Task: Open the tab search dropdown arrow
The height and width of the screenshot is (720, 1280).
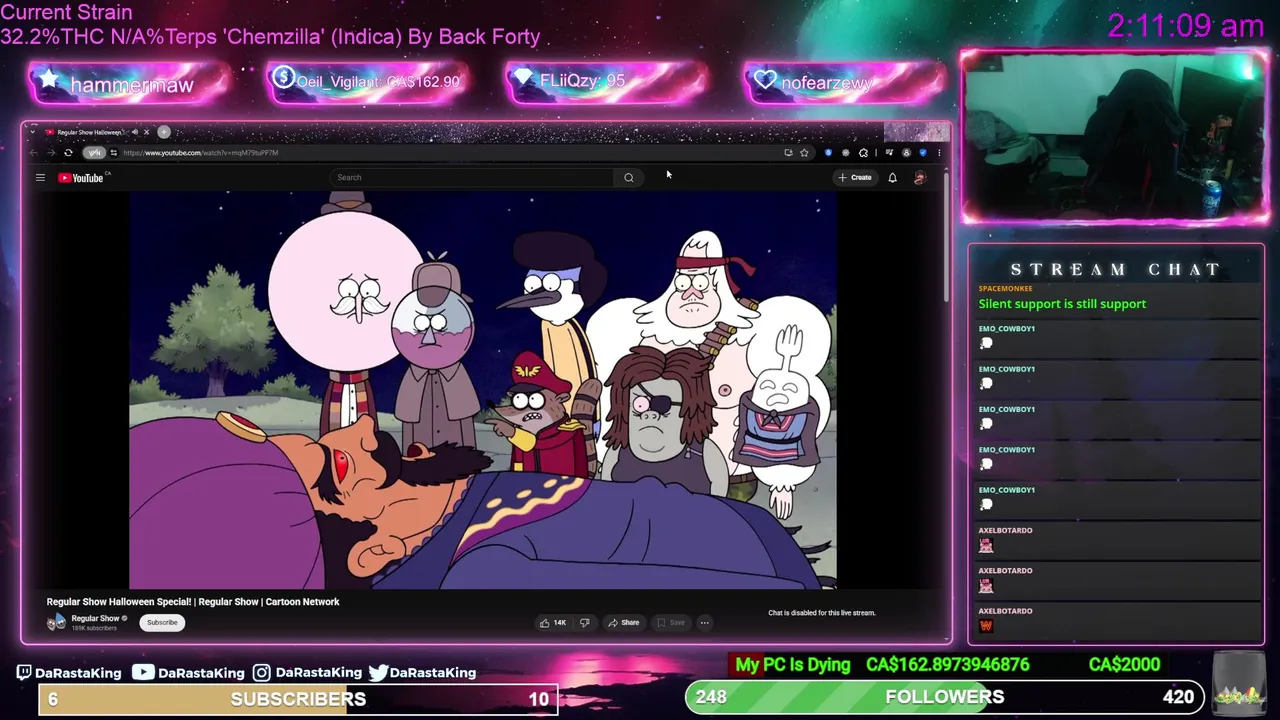Action: coord(33,132)
